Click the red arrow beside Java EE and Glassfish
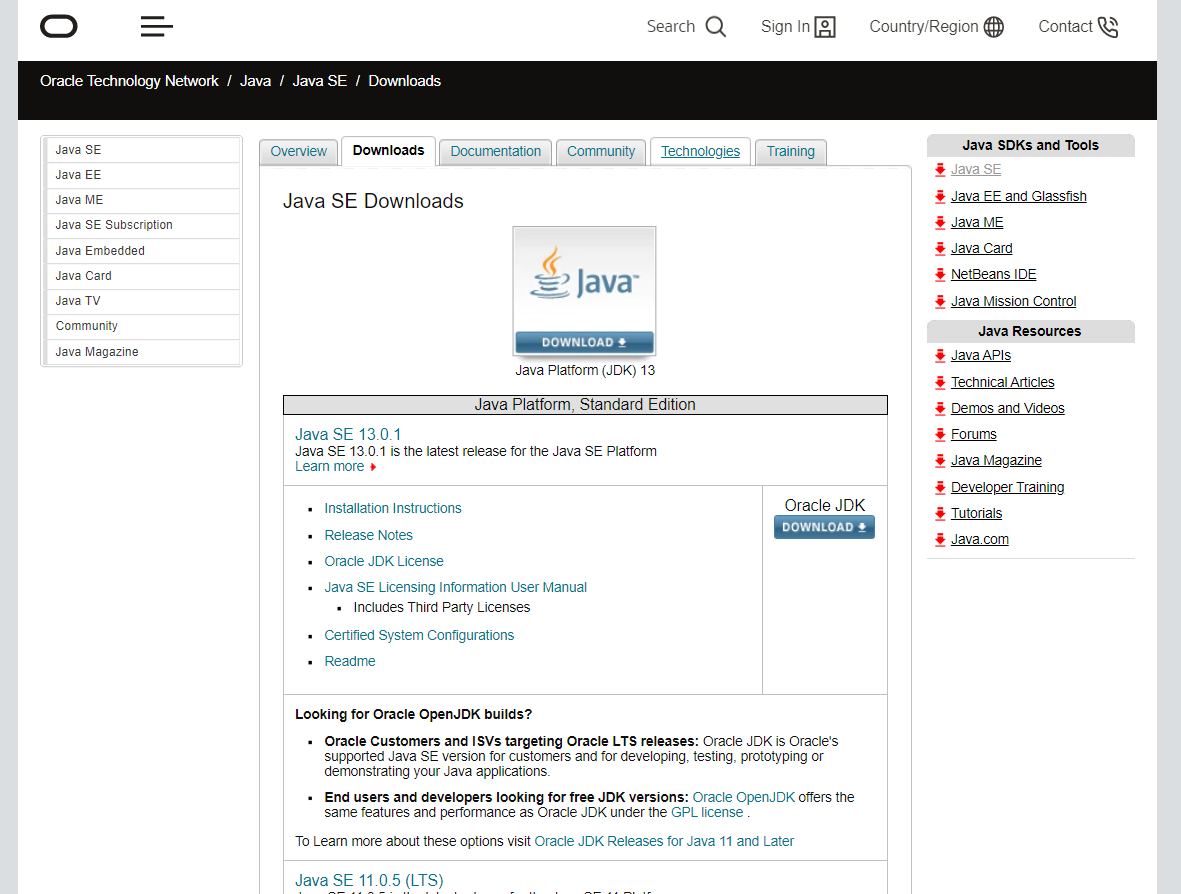This screenshot has height=894, width=1181. pyautogui.click(x=940, y=197)
